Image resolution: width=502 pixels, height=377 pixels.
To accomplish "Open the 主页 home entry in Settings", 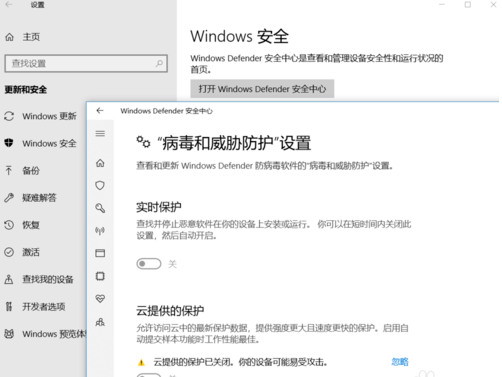I will [23, 37].
